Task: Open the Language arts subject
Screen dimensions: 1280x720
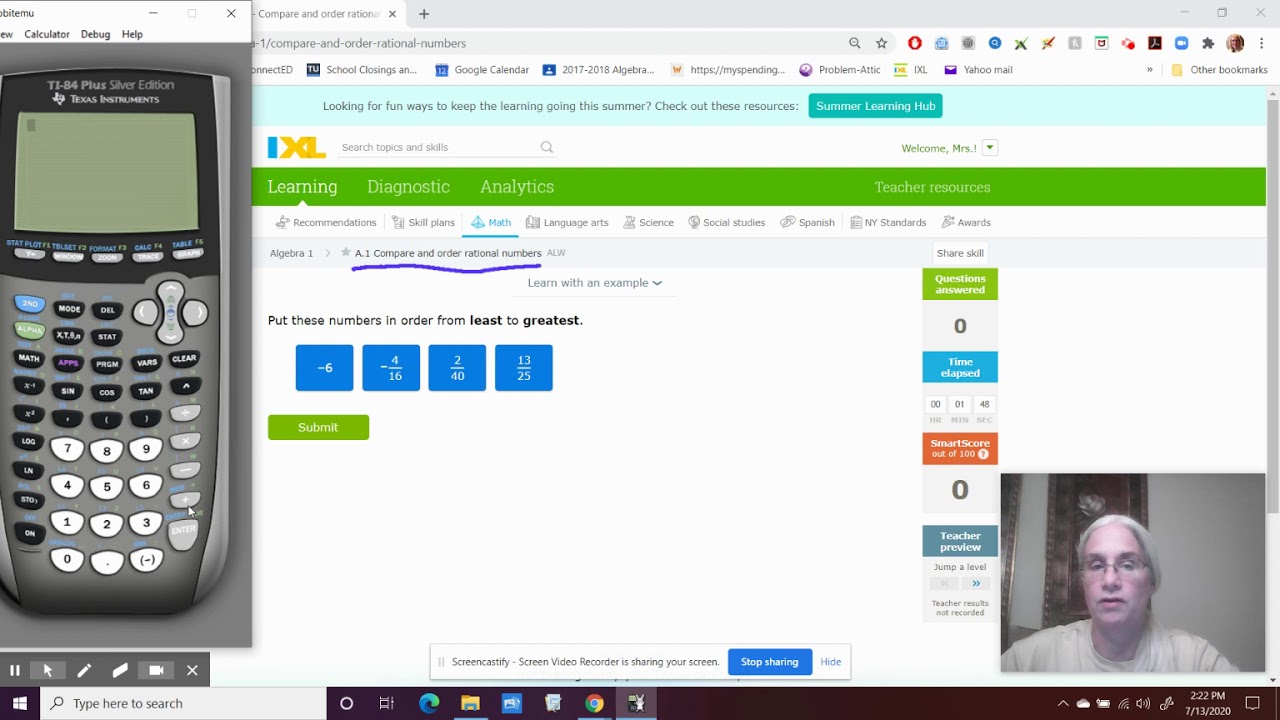Action: [x=567, y=222]
